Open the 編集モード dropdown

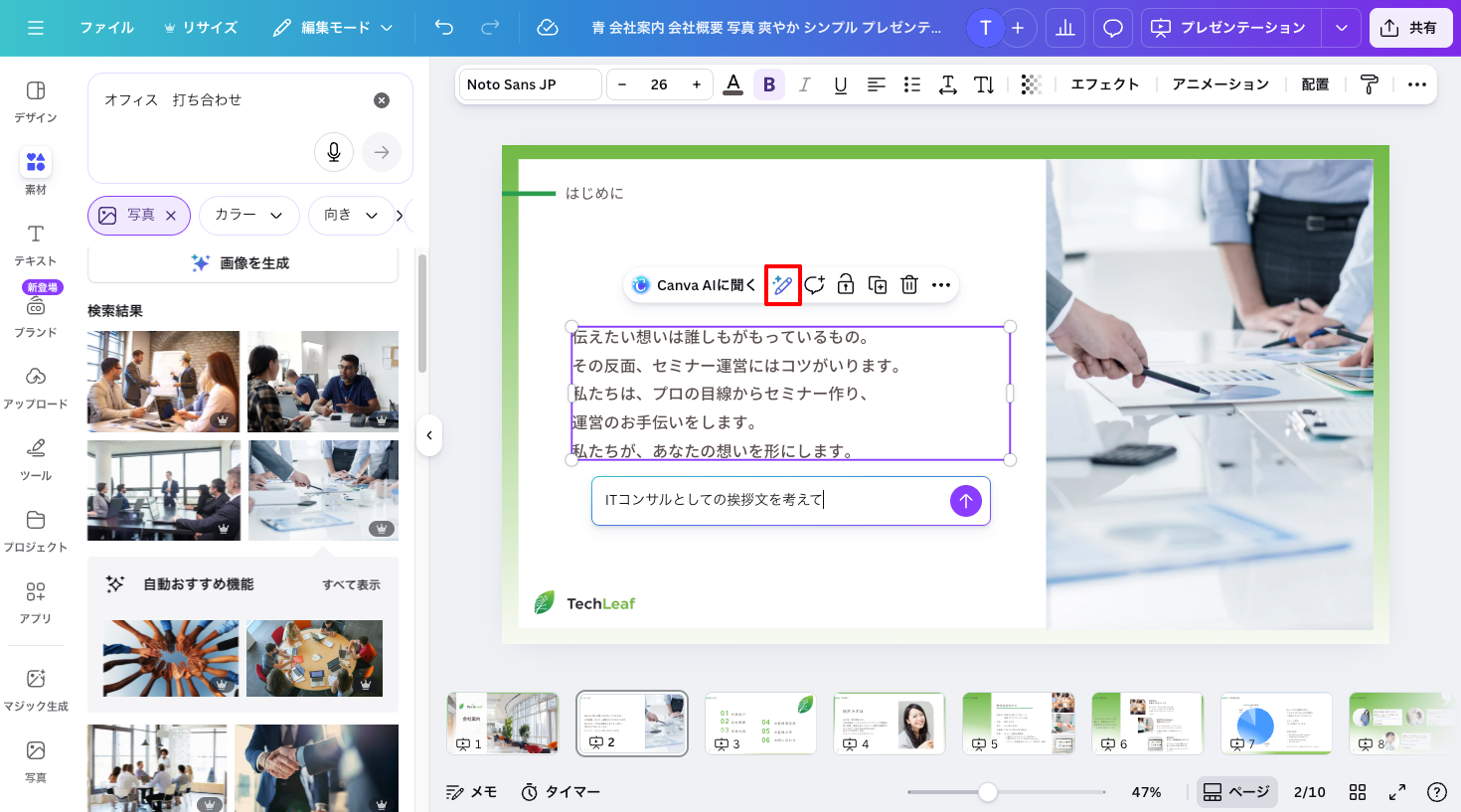point(333,28)
